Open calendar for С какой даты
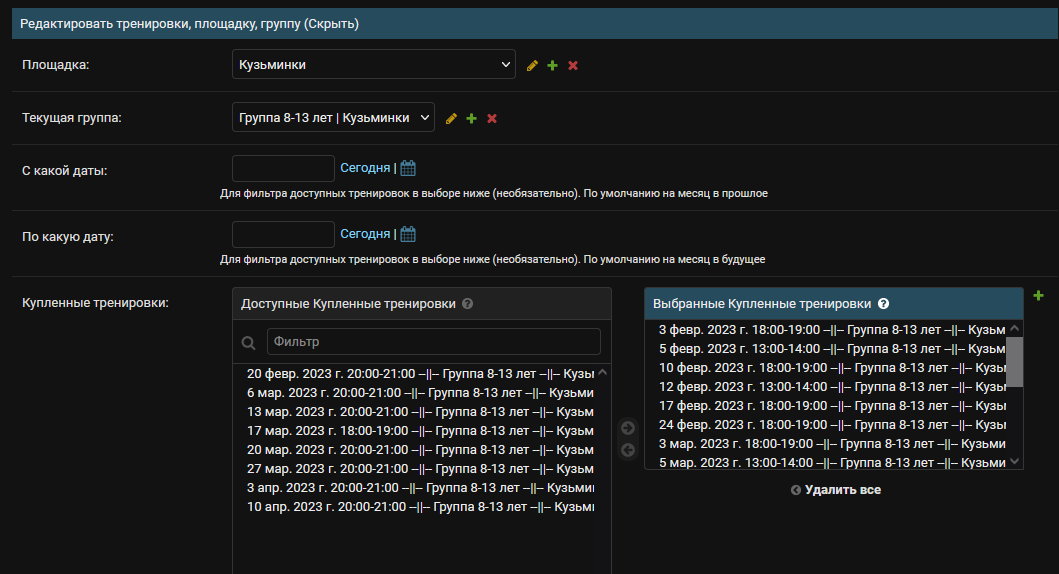Viewport: 1059px width, 574px height. pos(408,168)
